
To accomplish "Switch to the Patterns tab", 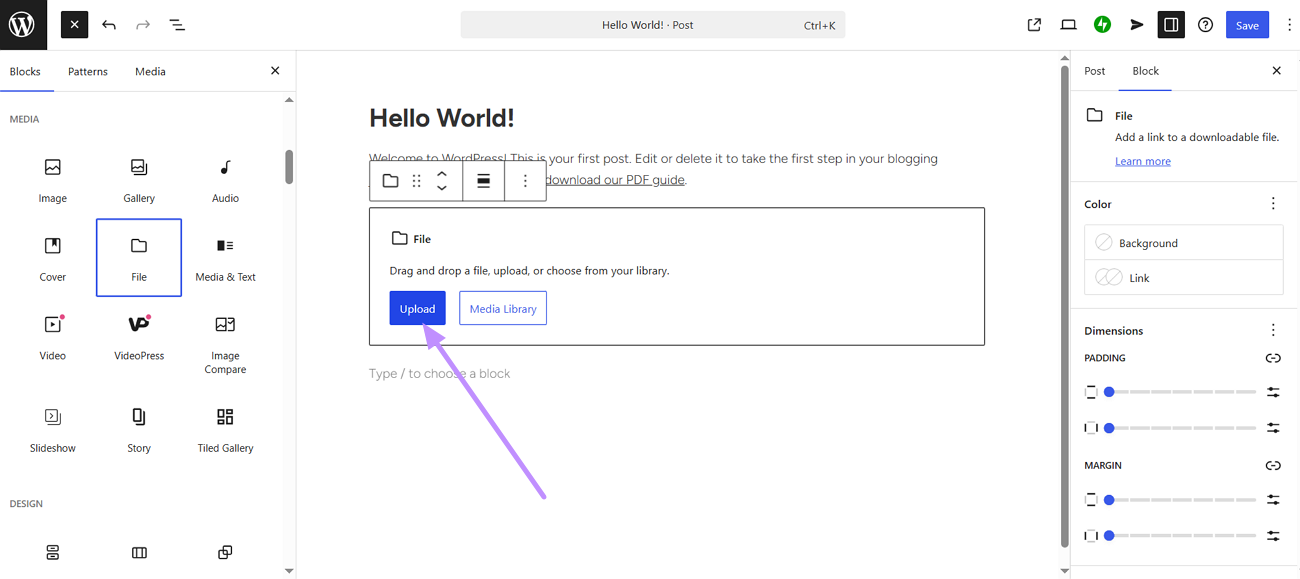I will pyautogui.click(x=87, y=71).
